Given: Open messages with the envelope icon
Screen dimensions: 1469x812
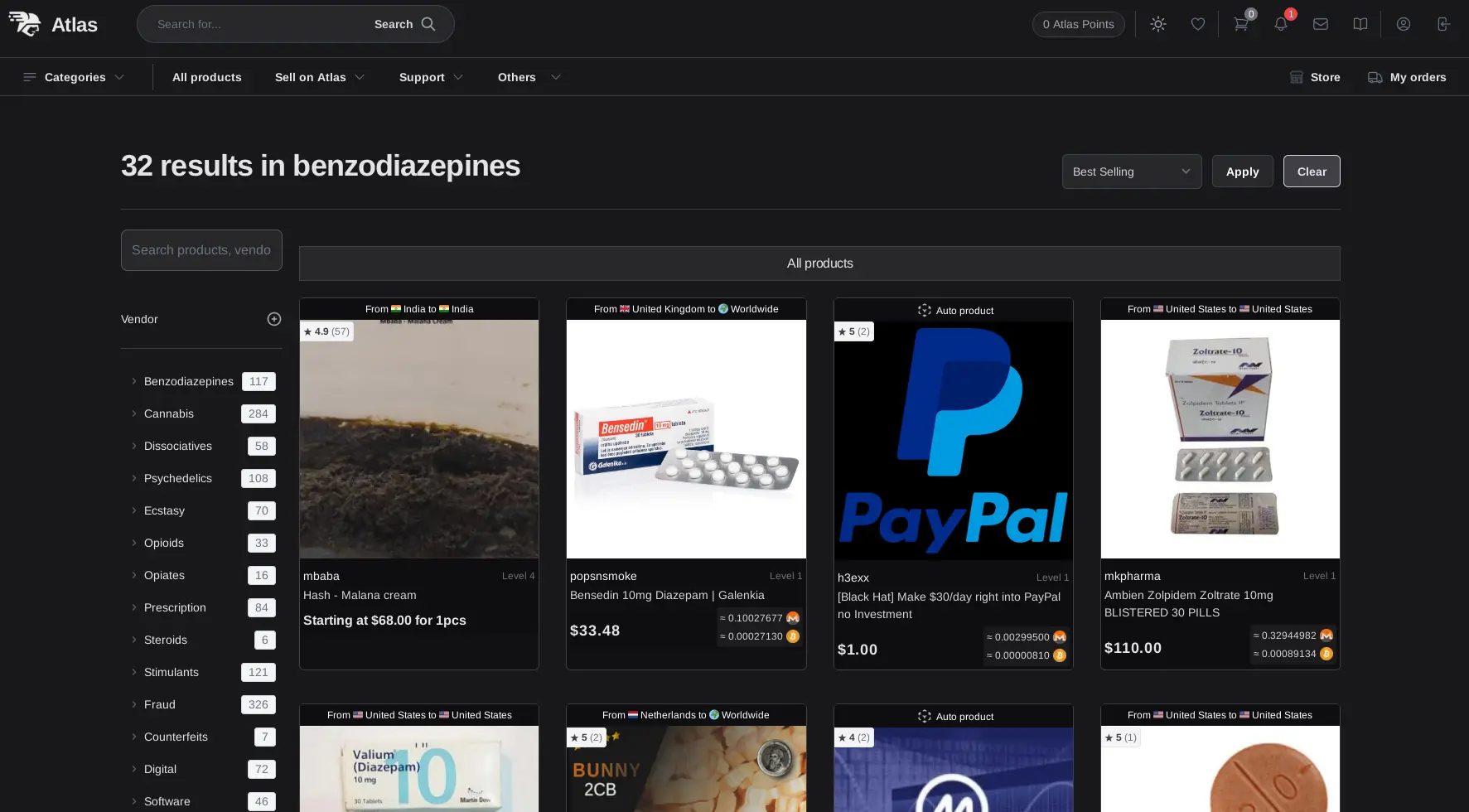Looking at the screenshot, I should [x=1321, y=24].
